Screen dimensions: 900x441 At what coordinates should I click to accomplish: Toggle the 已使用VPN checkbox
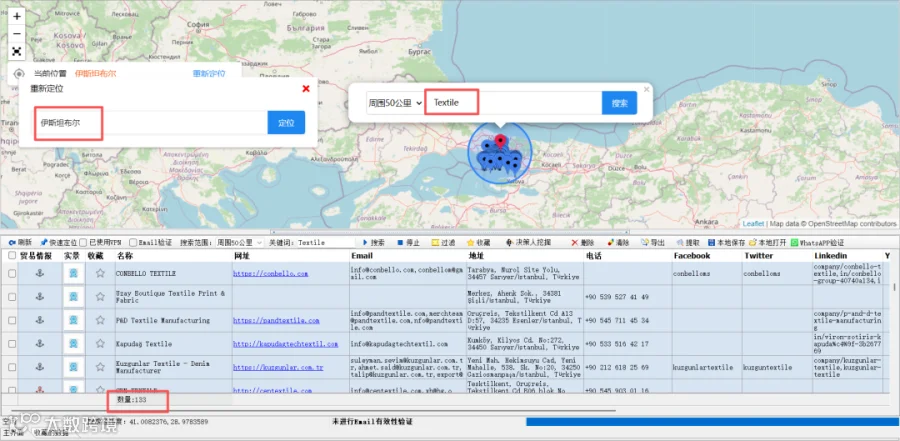point(83,243)
